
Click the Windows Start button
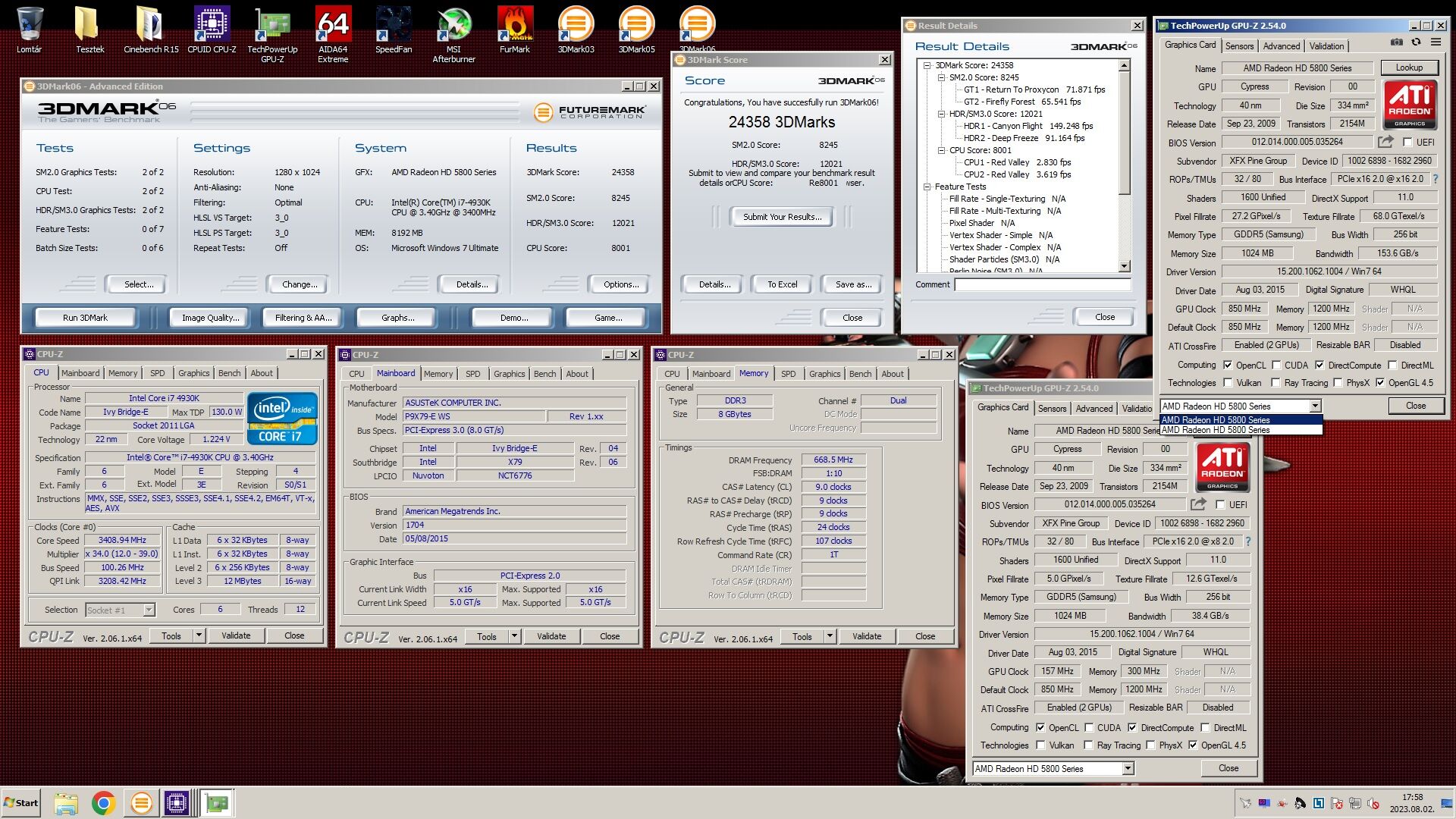point(20,802)
